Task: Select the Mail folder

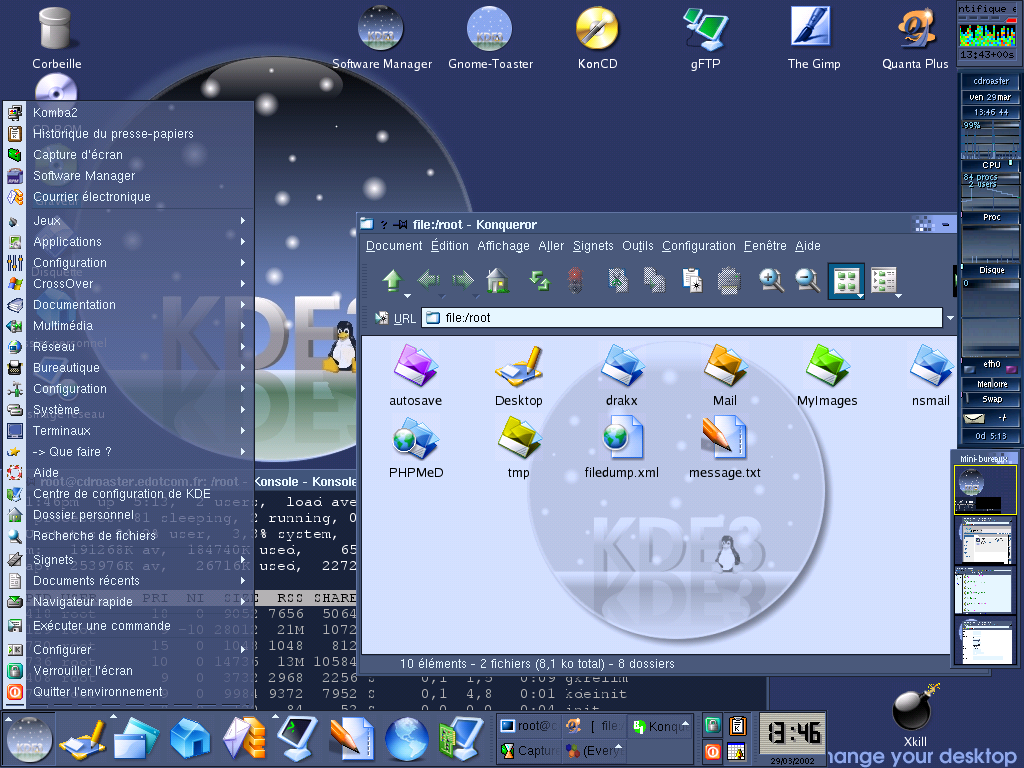Action: coord(725,376)
